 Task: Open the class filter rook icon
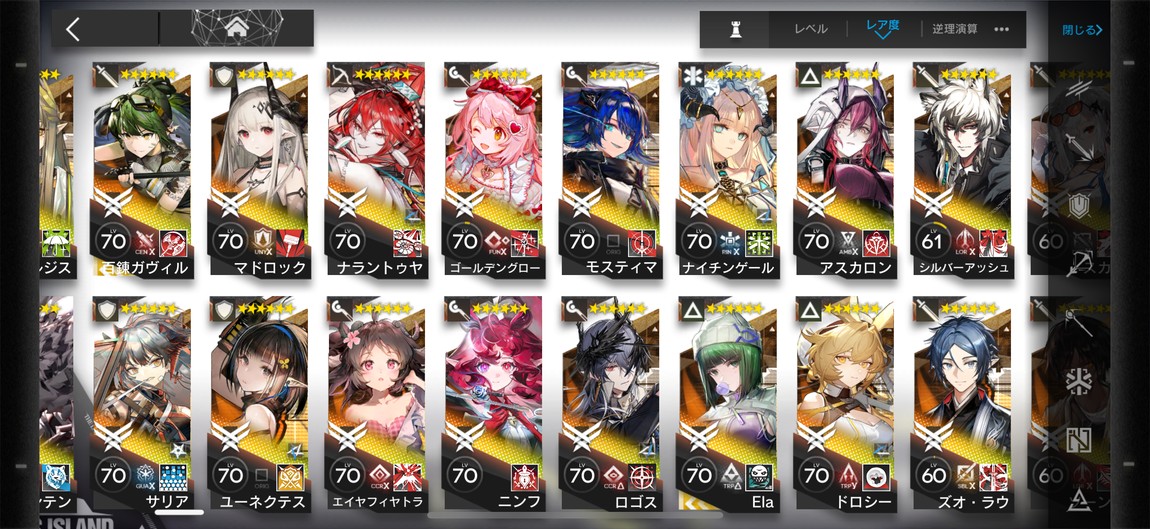pos(734,29)
